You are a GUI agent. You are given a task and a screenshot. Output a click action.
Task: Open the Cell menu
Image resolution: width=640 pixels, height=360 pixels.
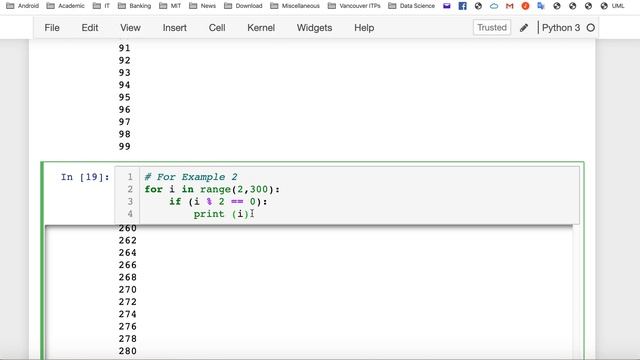[217, 28]
